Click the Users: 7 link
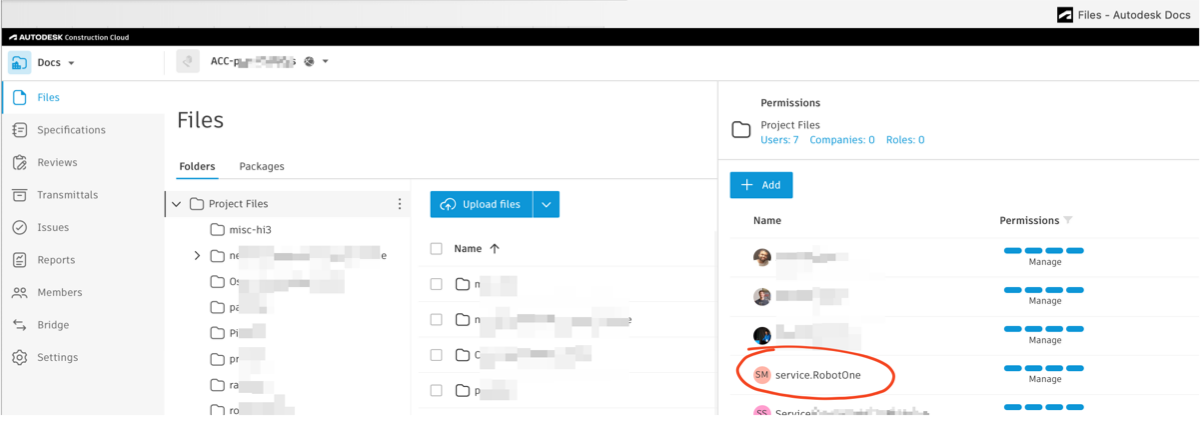The width and height of the screenshot is (1200, 435). [780, 140]
